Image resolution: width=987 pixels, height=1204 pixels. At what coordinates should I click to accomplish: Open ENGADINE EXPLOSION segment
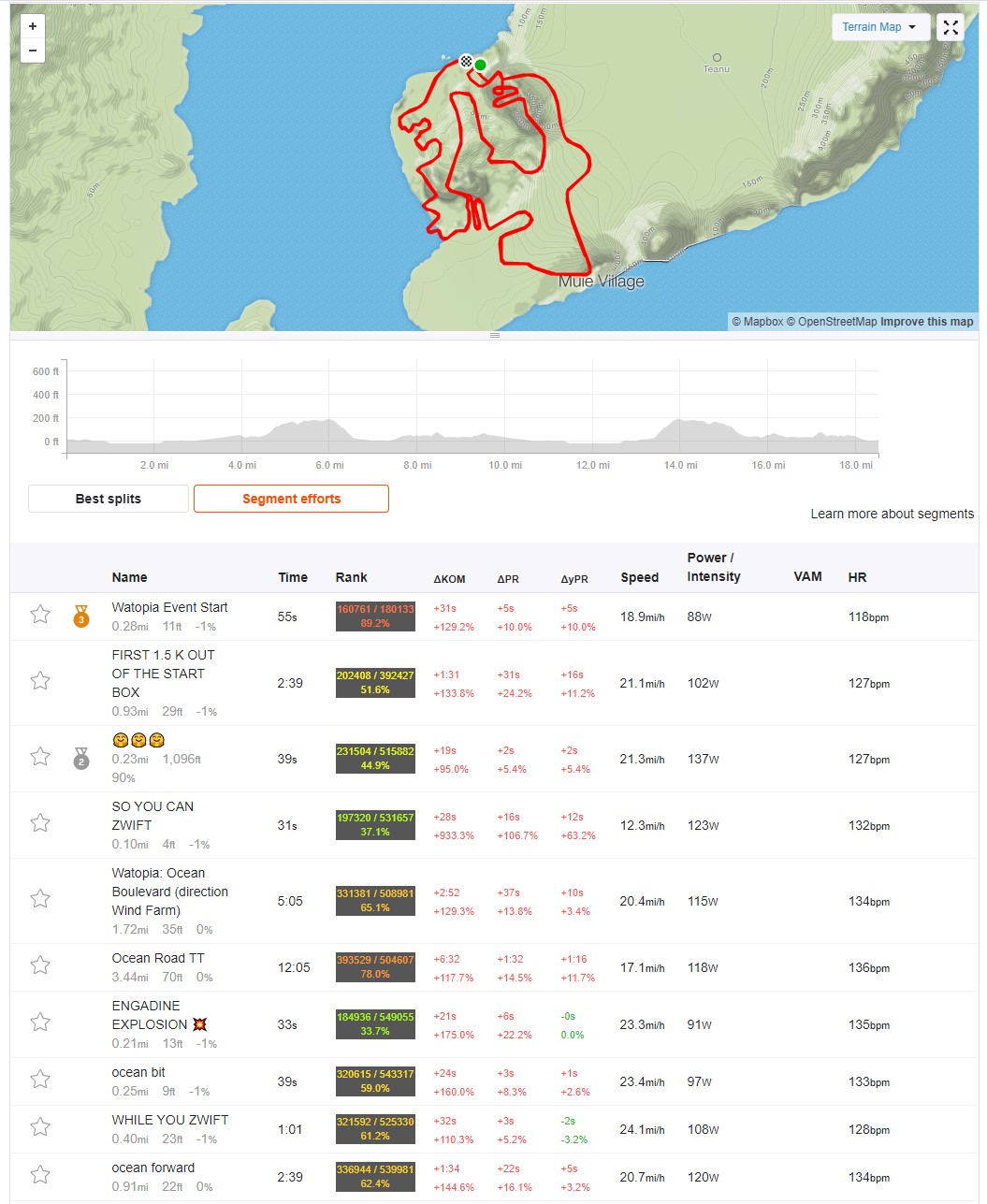pyautogui.click(x=159, y=1015)
